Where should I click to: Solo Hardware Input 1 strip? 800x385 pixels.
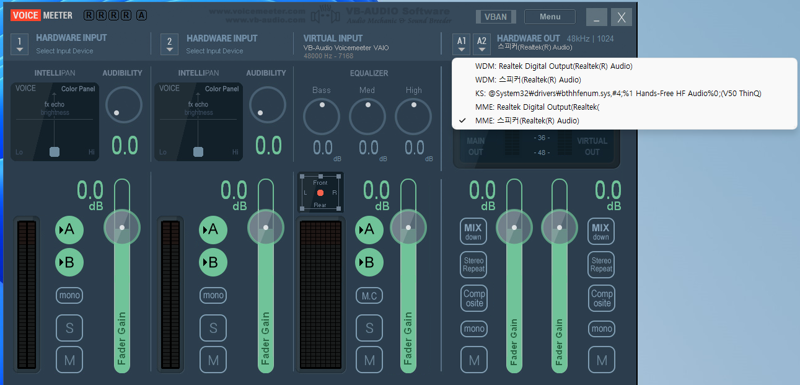[69, 328]
